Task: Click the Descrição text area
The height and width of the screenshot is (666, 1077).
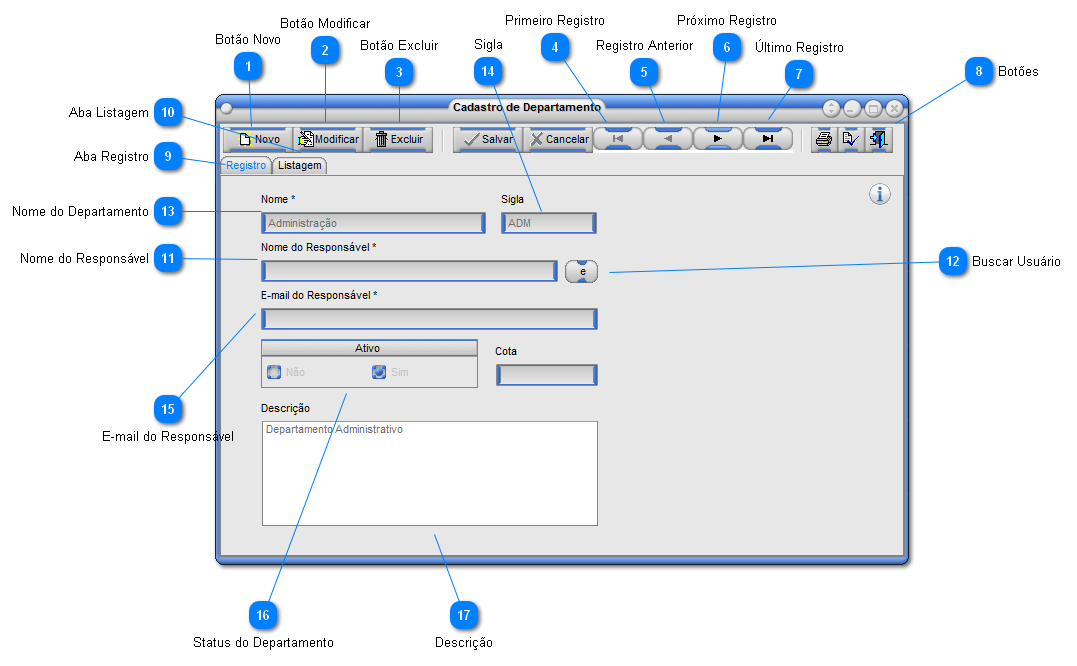Action: (x=430, y=474)
